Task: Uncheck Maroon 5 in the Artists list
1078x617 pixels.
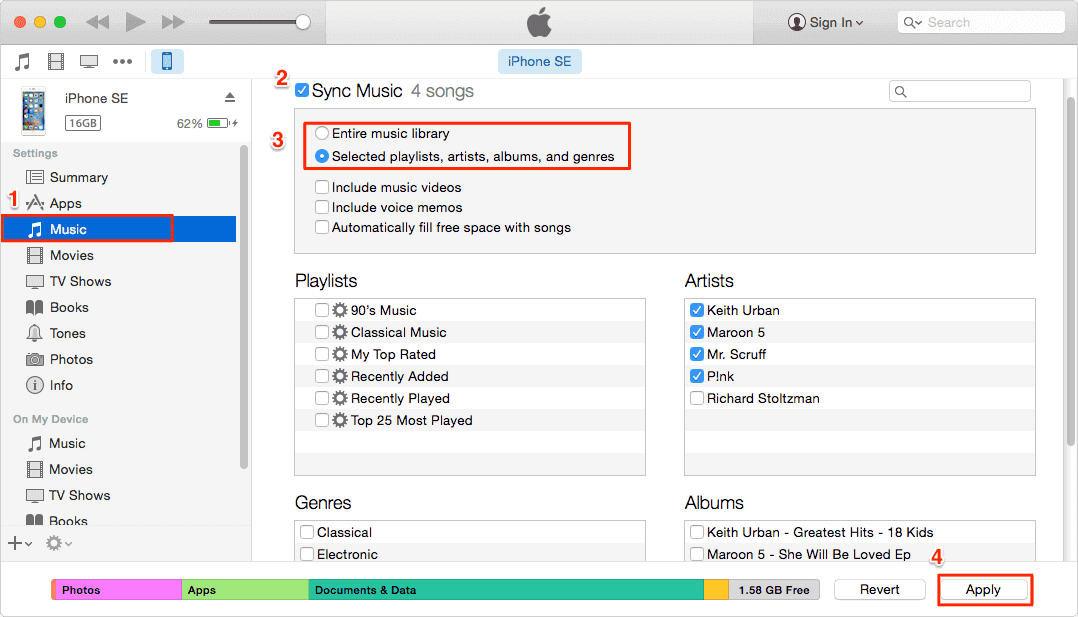Action: 696,332
